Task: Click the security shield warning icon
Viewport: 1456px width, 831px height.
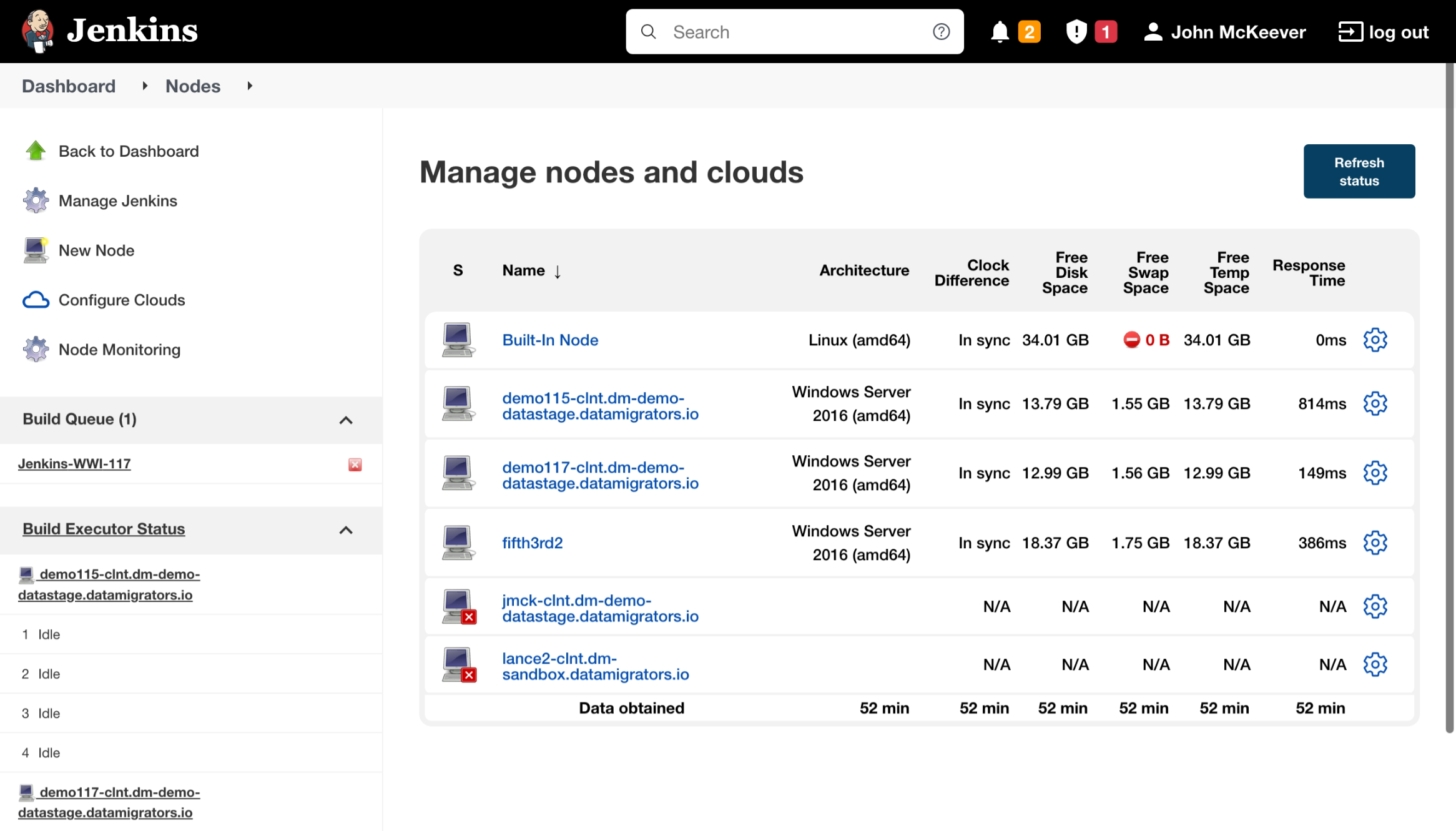Action: [x=1076, y=32]
